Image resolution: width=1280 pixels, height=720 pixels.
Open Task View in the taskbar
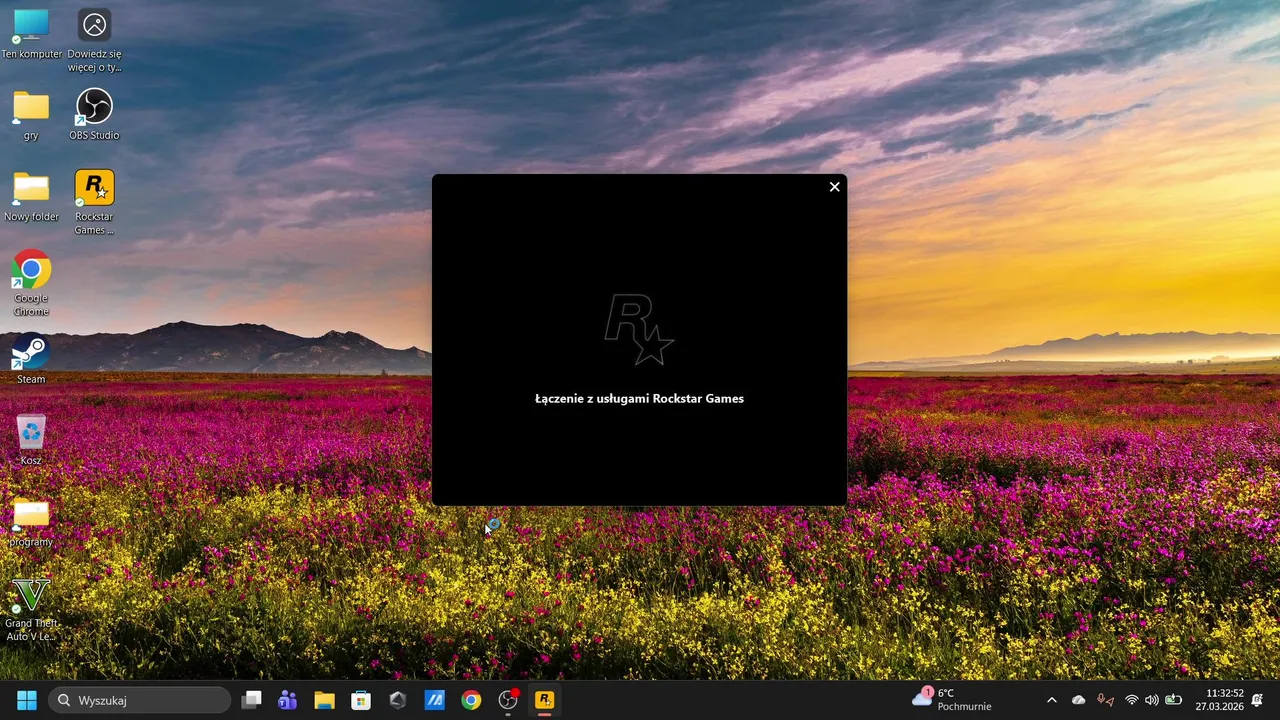pyautogui.click(x=251, y=700)
